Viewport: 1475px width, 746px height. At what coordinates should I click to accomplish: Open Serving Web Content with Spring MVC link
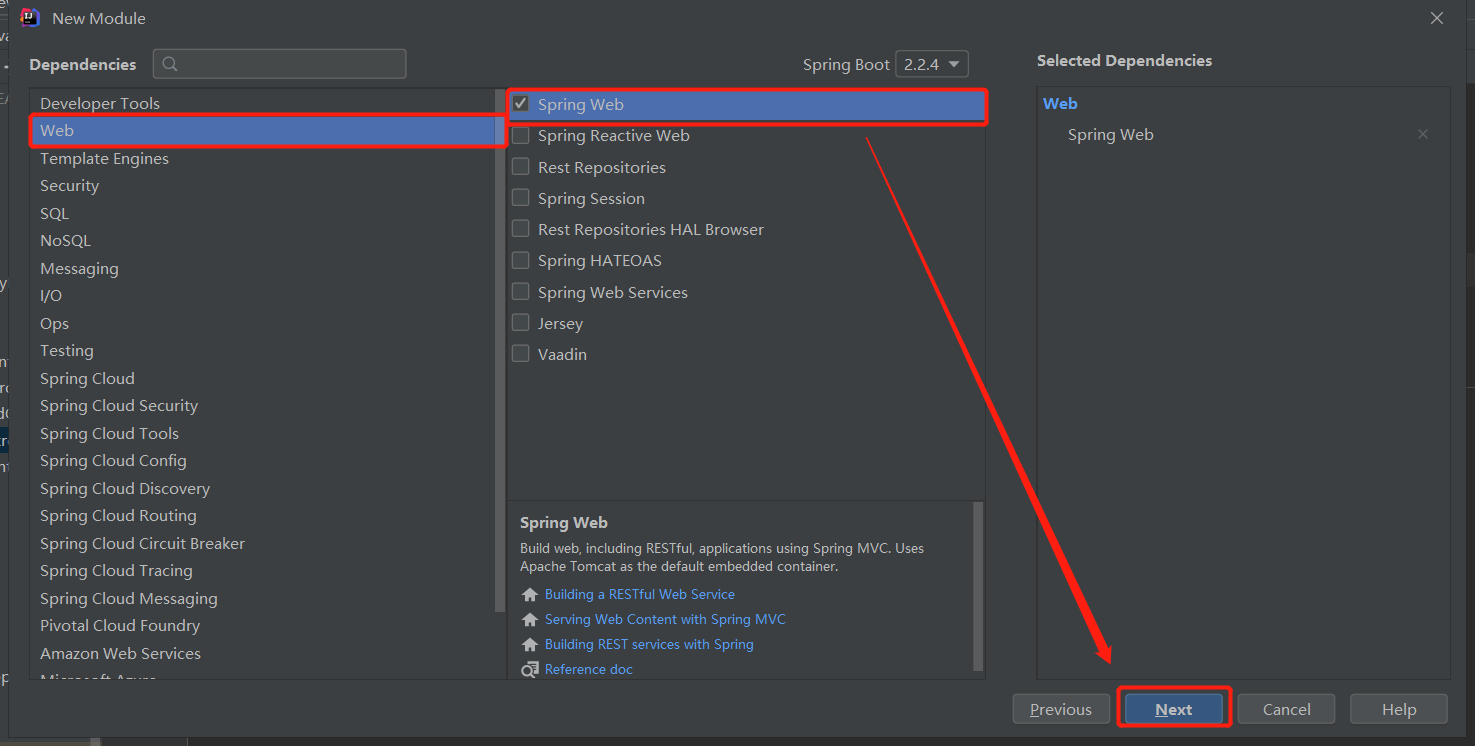pyautogui.click(x=665, y=619)
